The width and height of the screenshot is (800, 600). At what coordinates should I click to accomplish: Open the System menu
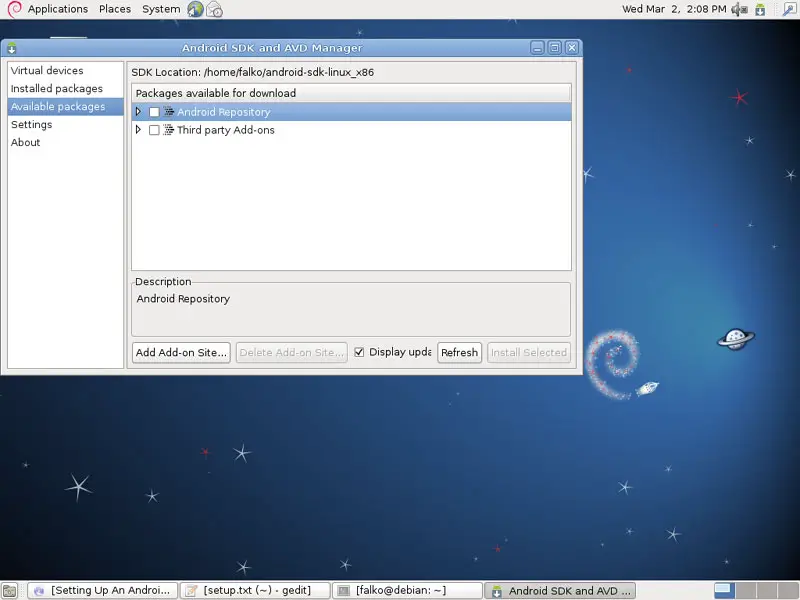[161, 9]
